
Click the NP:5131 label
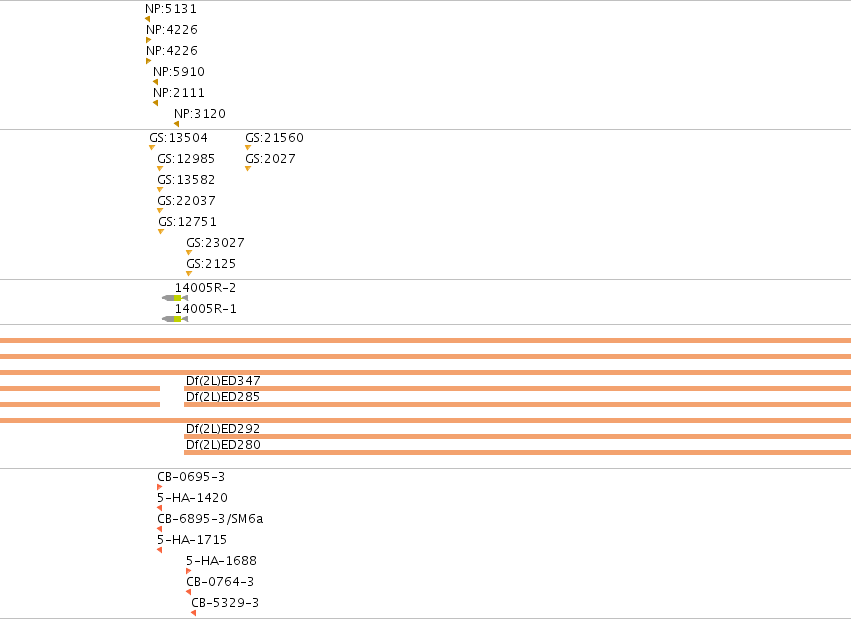[171, 9]
